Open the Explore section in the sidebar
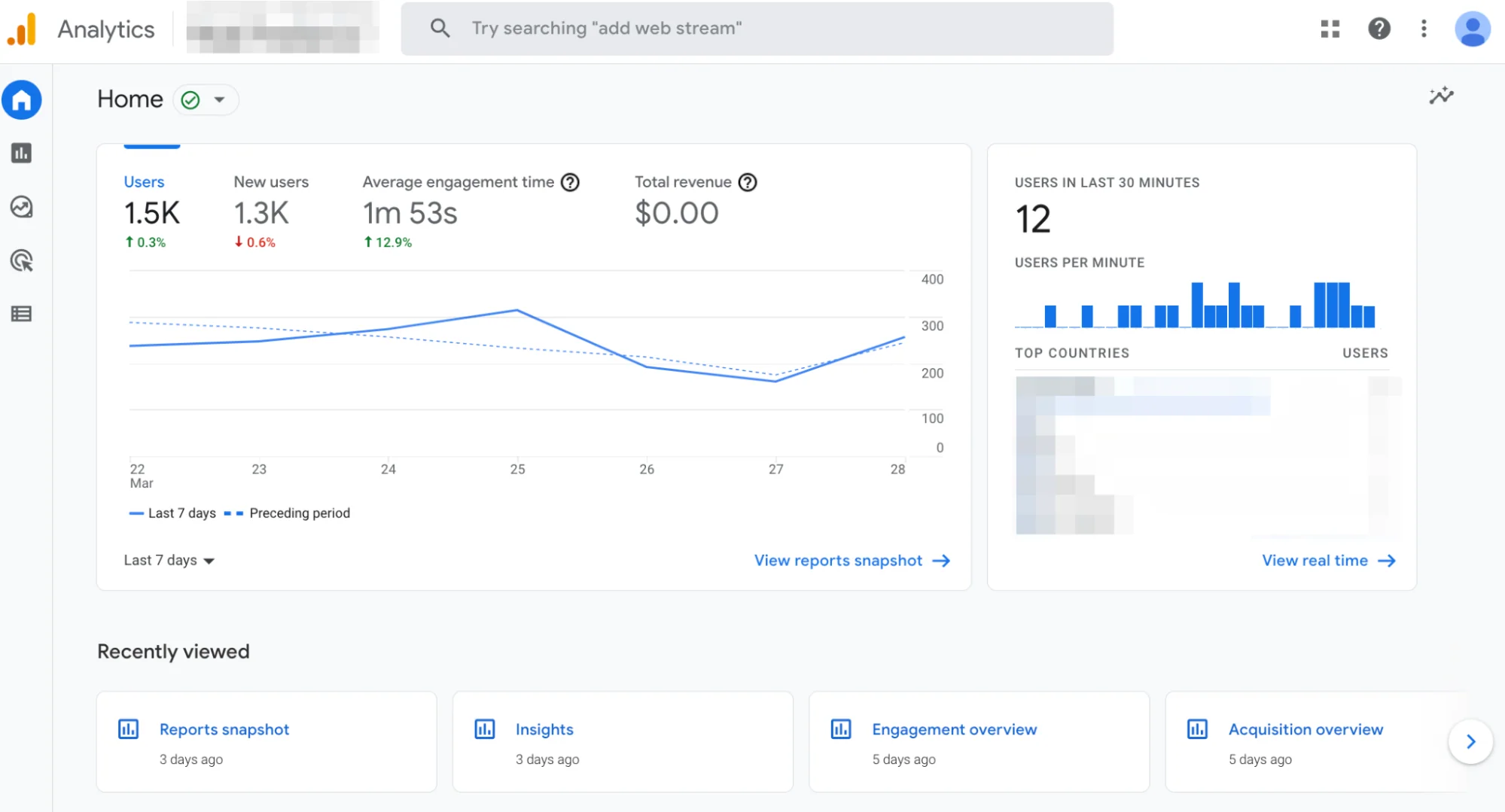The width and height of the screenshot is (1505, 812). pyautogui.click(x=22, y=208)
